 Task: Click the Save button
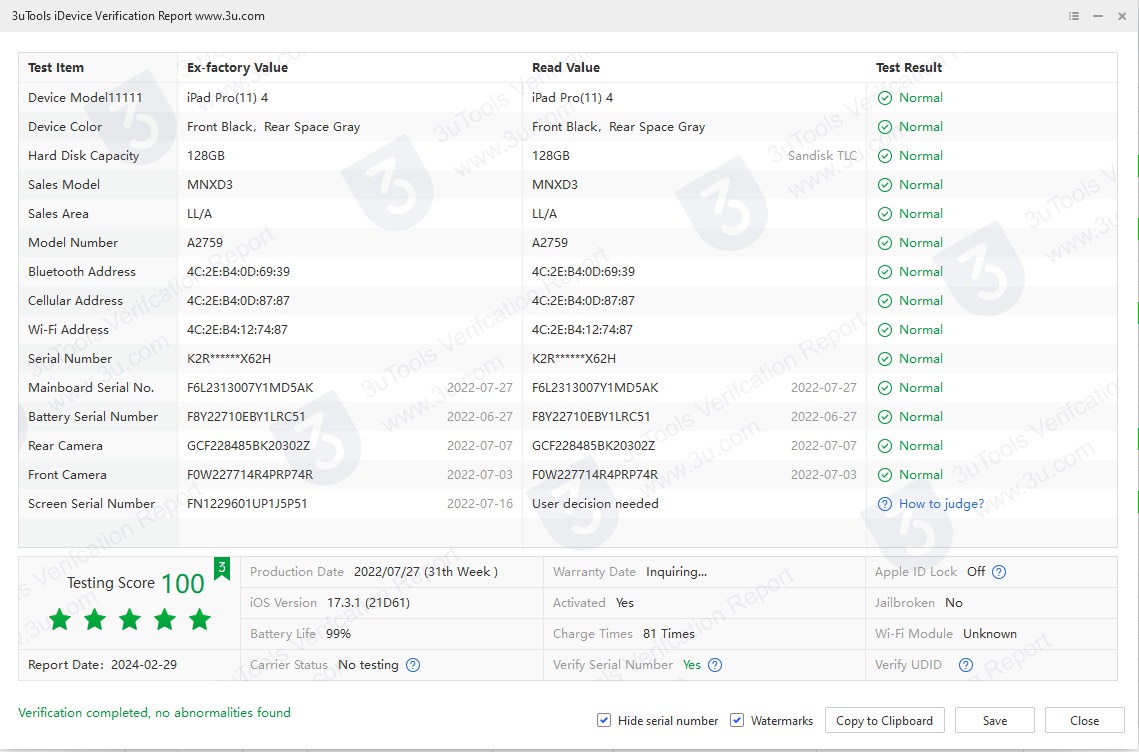pyautogui.click(x=994, y=720)
